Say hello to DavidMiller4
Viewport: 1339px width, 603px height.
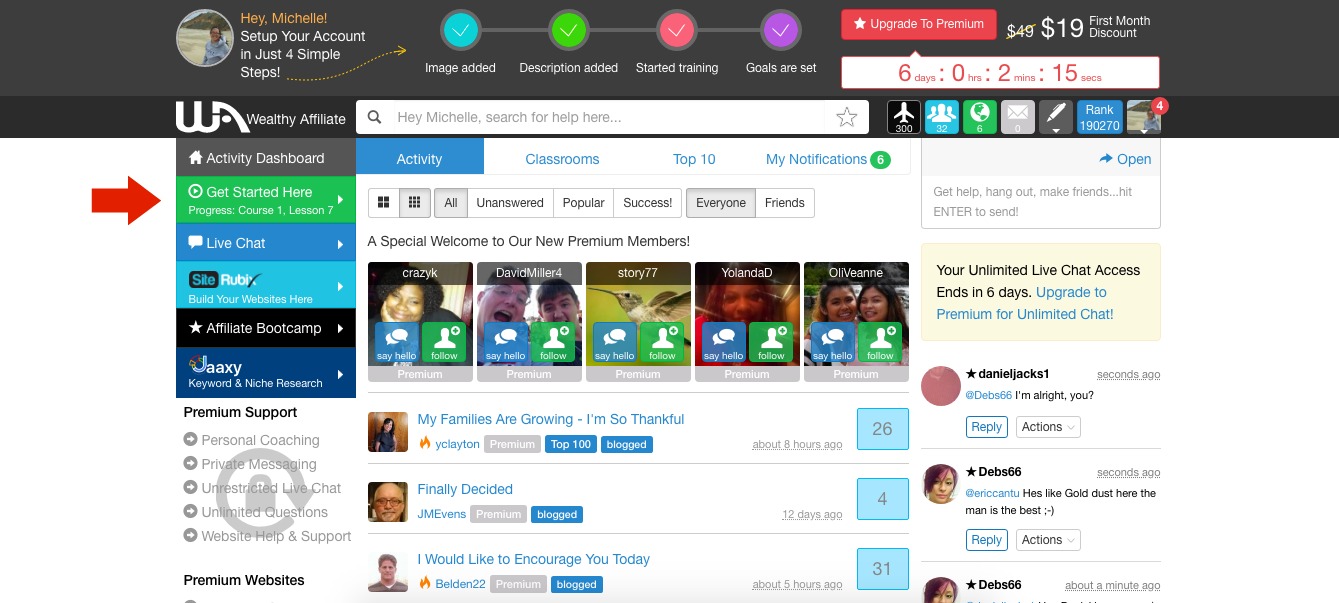point(505,343)
